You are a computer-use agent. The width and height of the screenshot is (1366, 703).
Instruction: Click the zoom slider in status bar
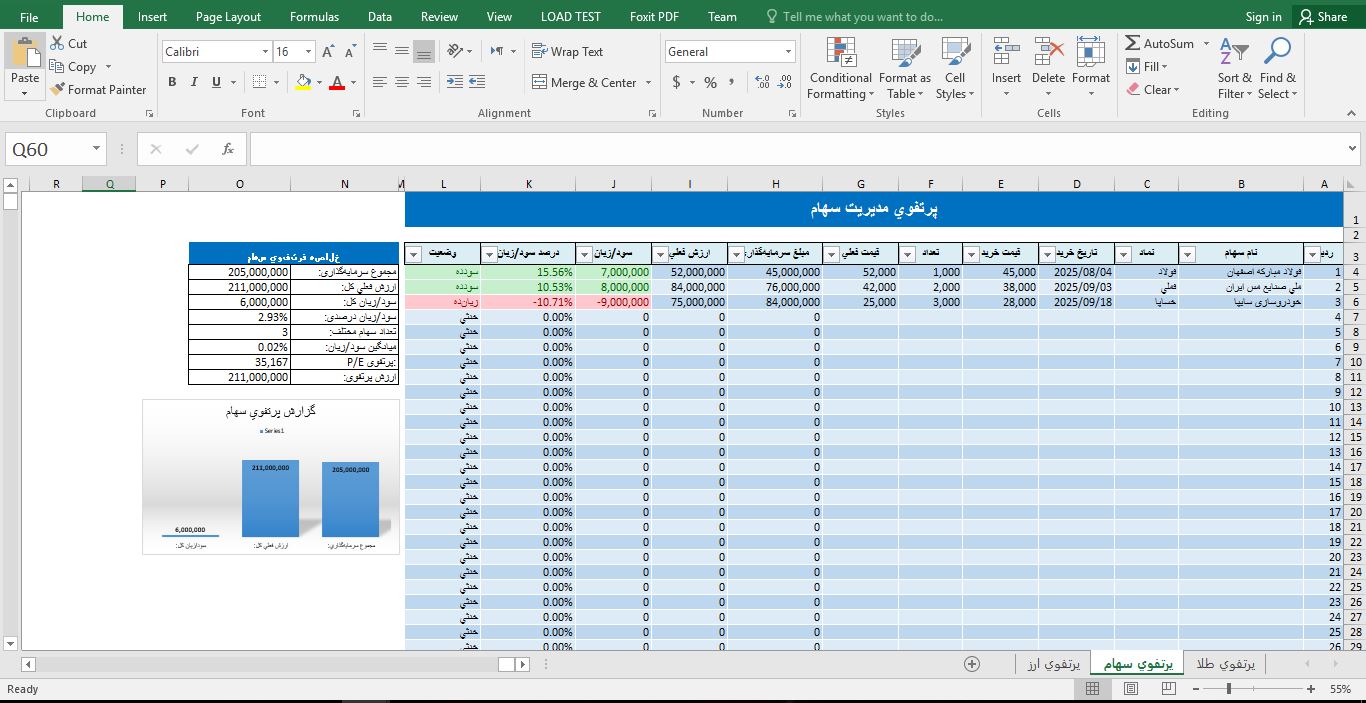click(x=1230, y=689)
